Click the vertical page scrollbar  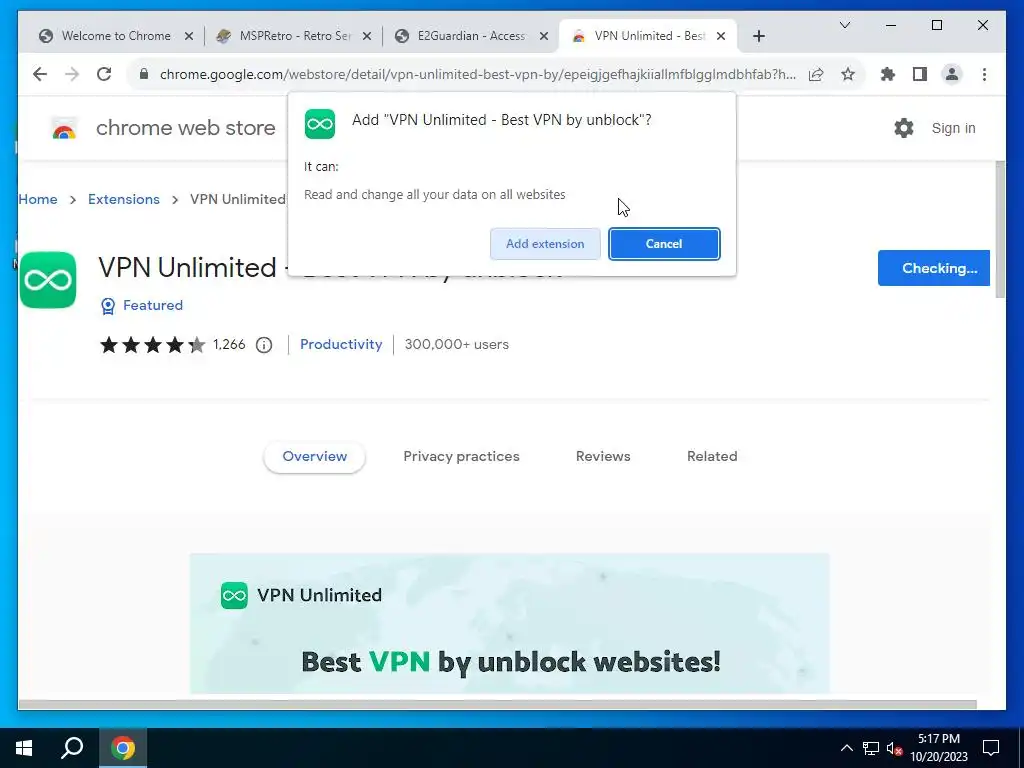(x=1000, y=230)
